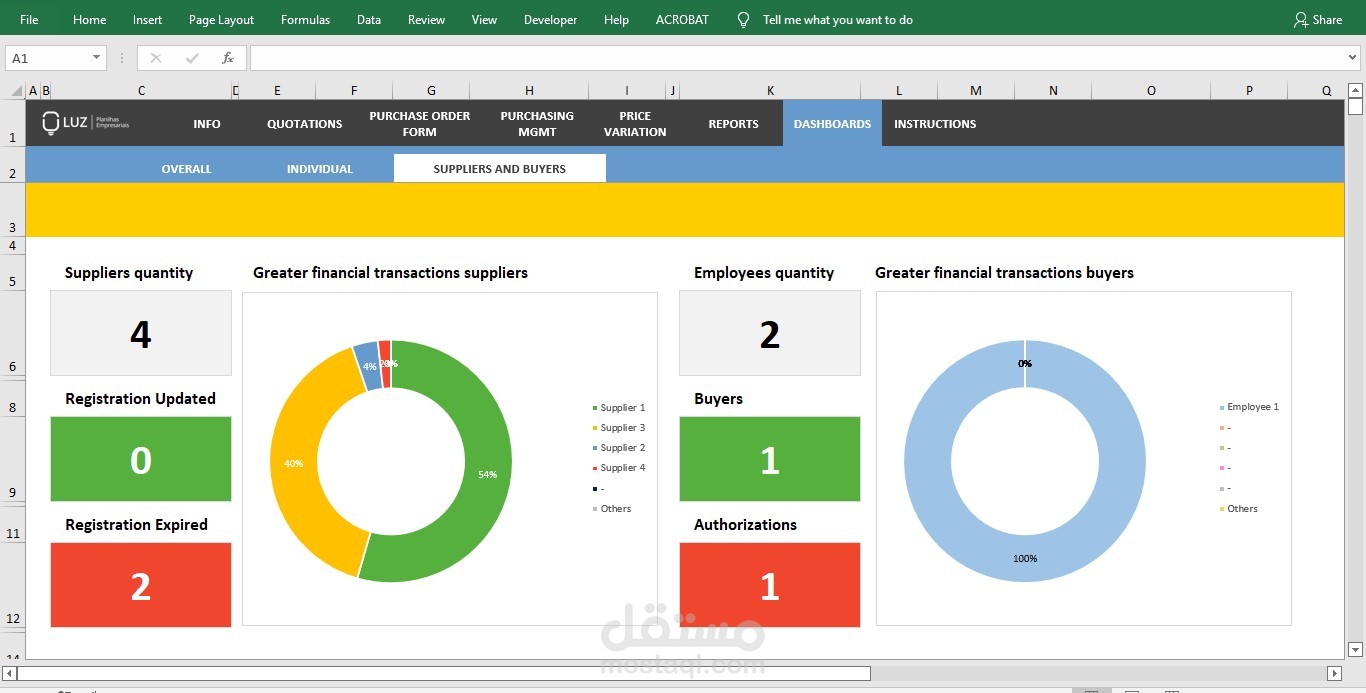Click the Registration Updated green box

(141, 459)
